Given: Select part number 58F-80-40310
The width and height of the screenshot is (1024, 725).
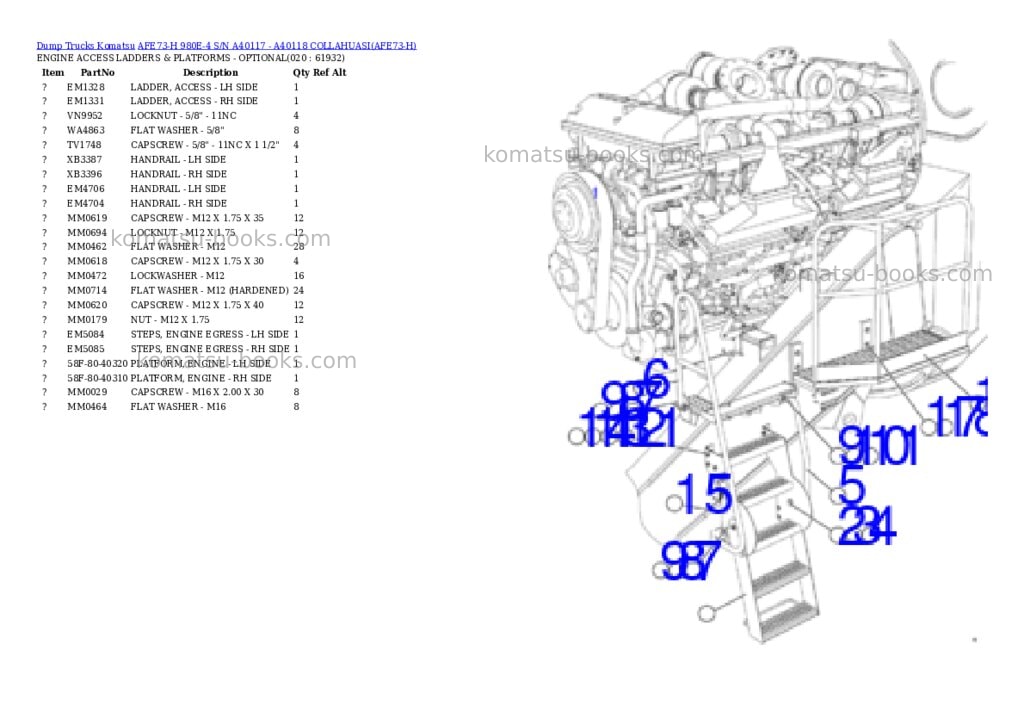Looking at the screenshot, I should [x=97, y=378].
